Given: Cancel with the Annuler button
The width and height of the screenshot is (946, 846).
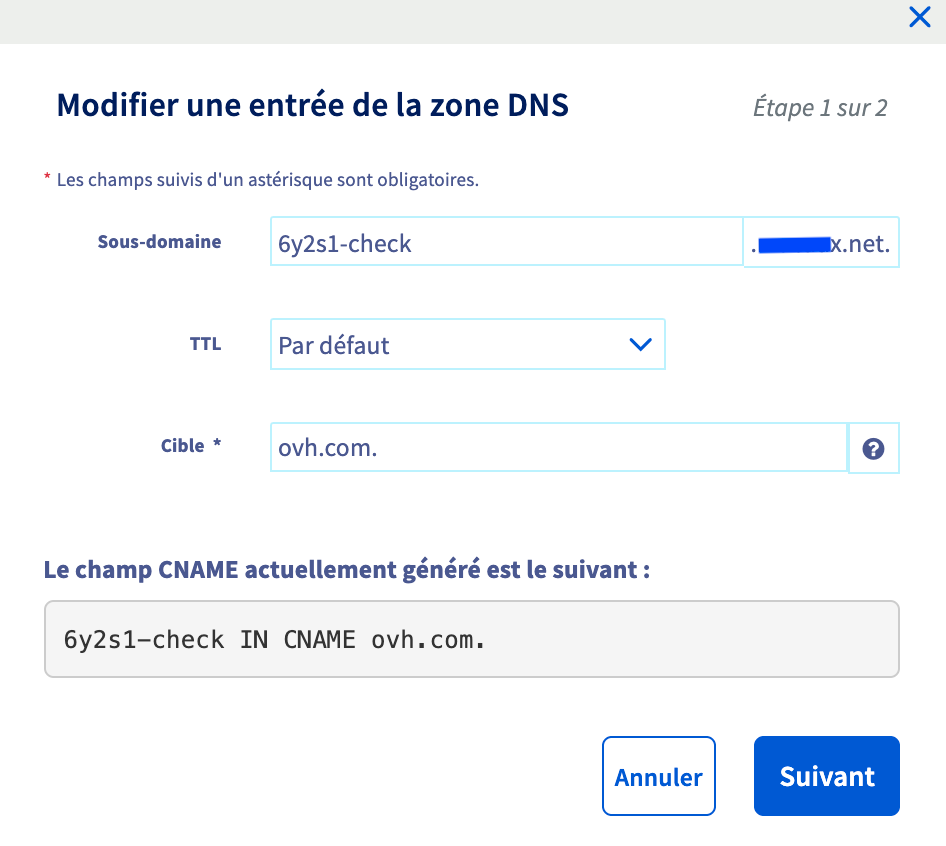Looking at the screenshot, I should pos(658,776).
